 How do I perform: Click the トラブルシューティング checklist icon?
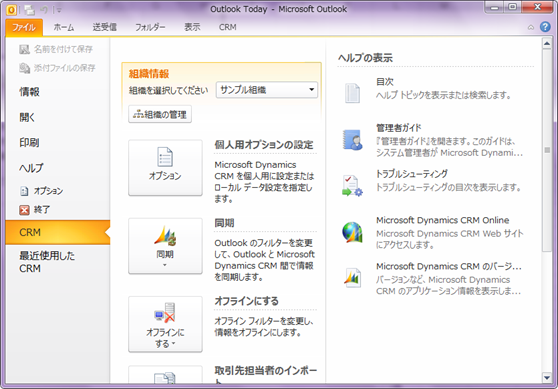click(352, 185)
